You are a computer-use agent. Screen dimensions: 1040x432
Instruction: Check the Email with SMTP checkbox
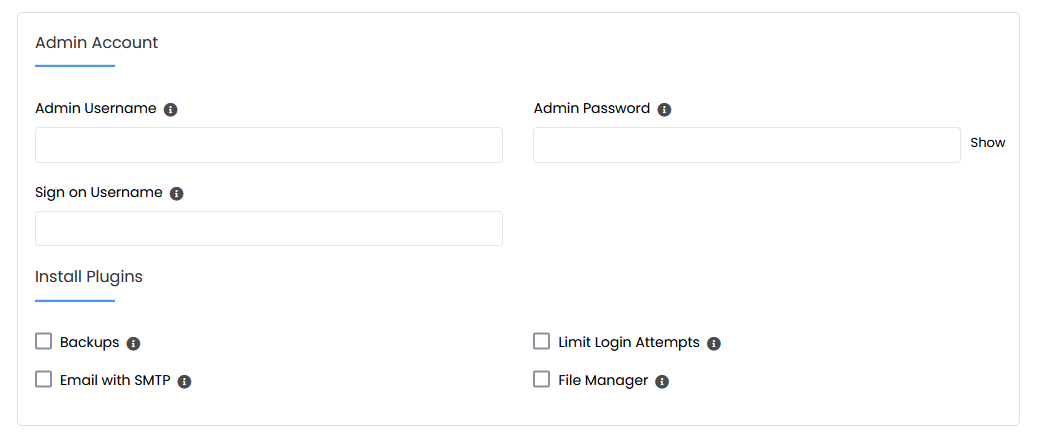point(43,380)
